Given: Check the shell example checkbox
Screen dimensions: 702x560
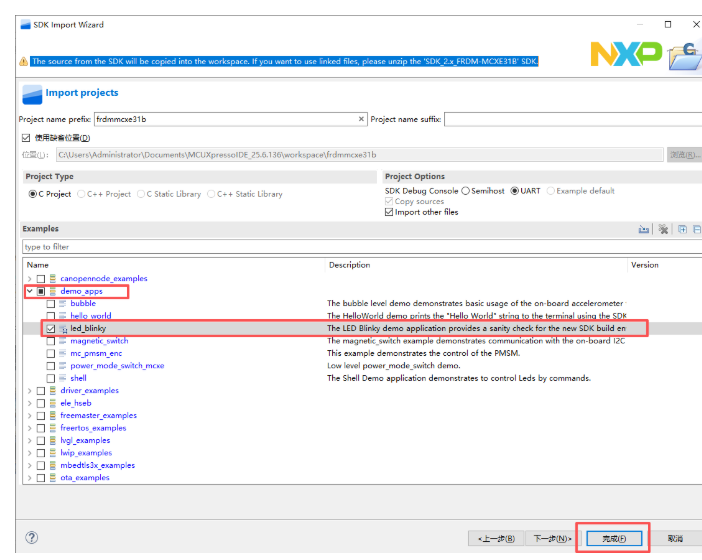Looking at the screenshot, I should (x=51, y=379).
